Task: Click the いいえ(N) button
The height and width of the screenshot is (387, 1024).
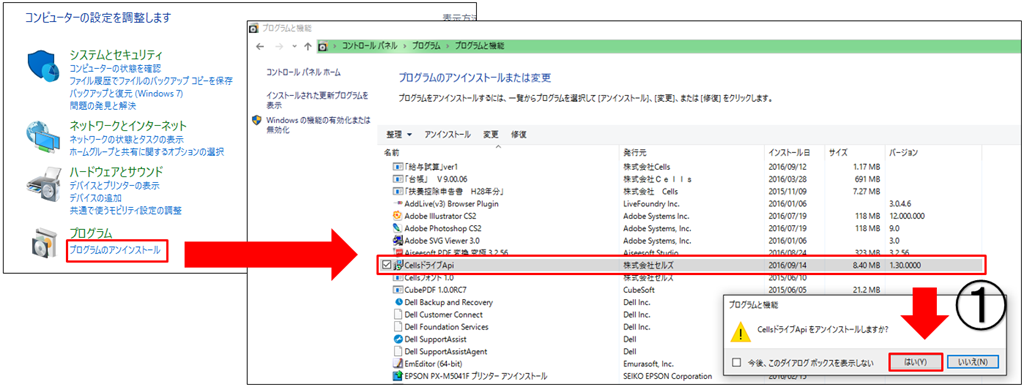Action: pyautogui.click(x=972, y=362)
